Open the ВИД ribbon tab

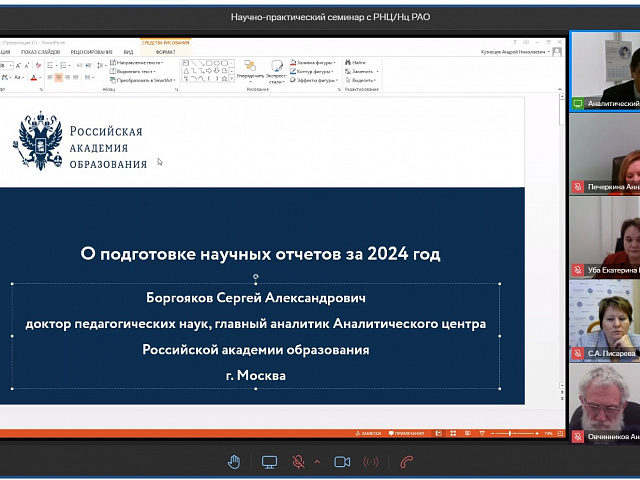[x=128, y=52]
